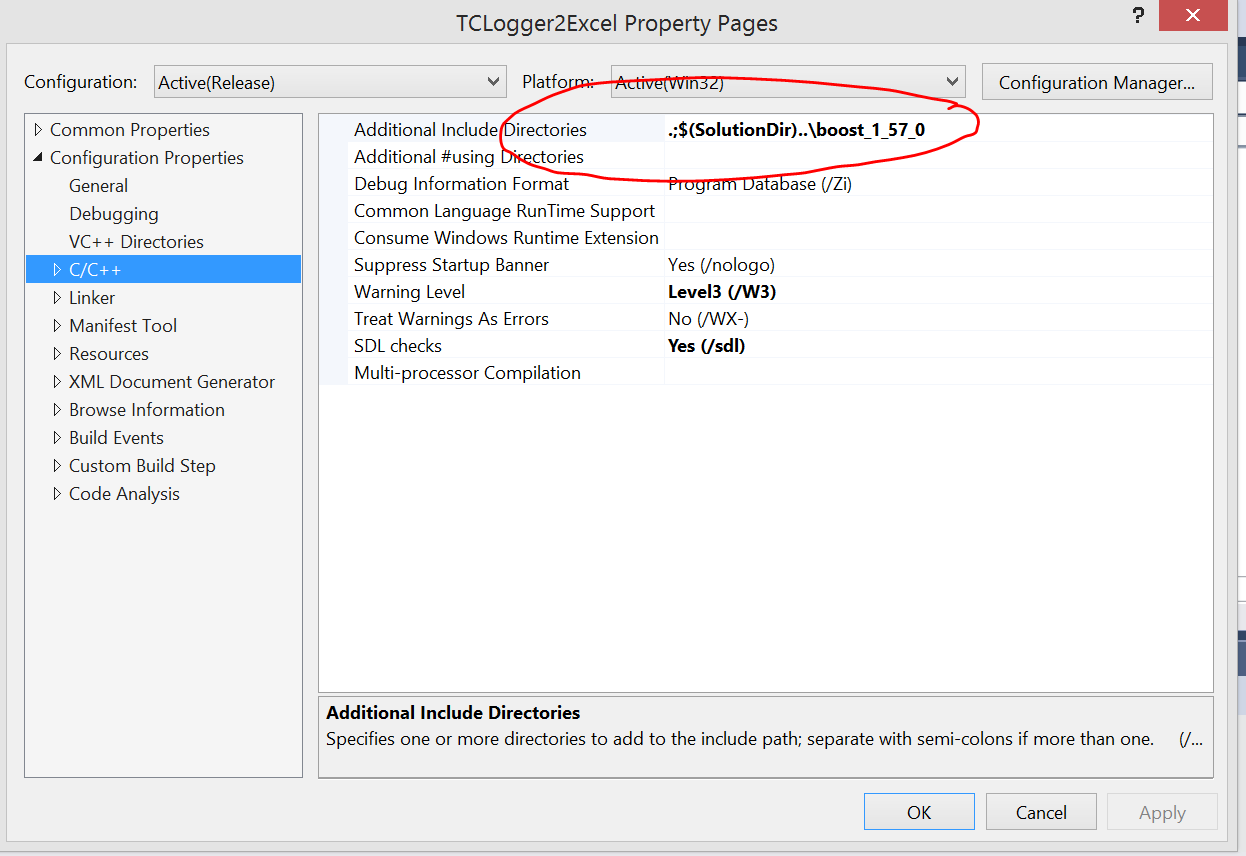Click the Warning Level property name

[x=409, y=292]
